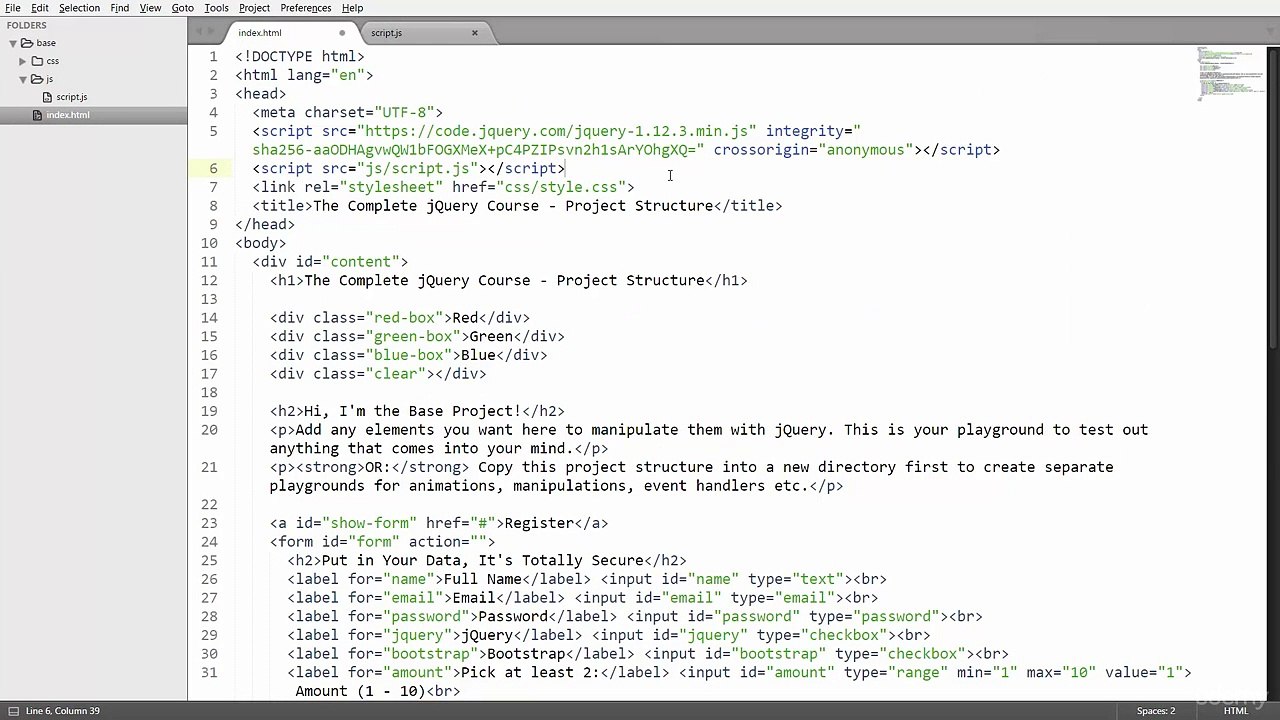This screenshot has height=720, width=1280.
Task: Click the jQuery CDN URL string
Action: (x=556, y=131)
